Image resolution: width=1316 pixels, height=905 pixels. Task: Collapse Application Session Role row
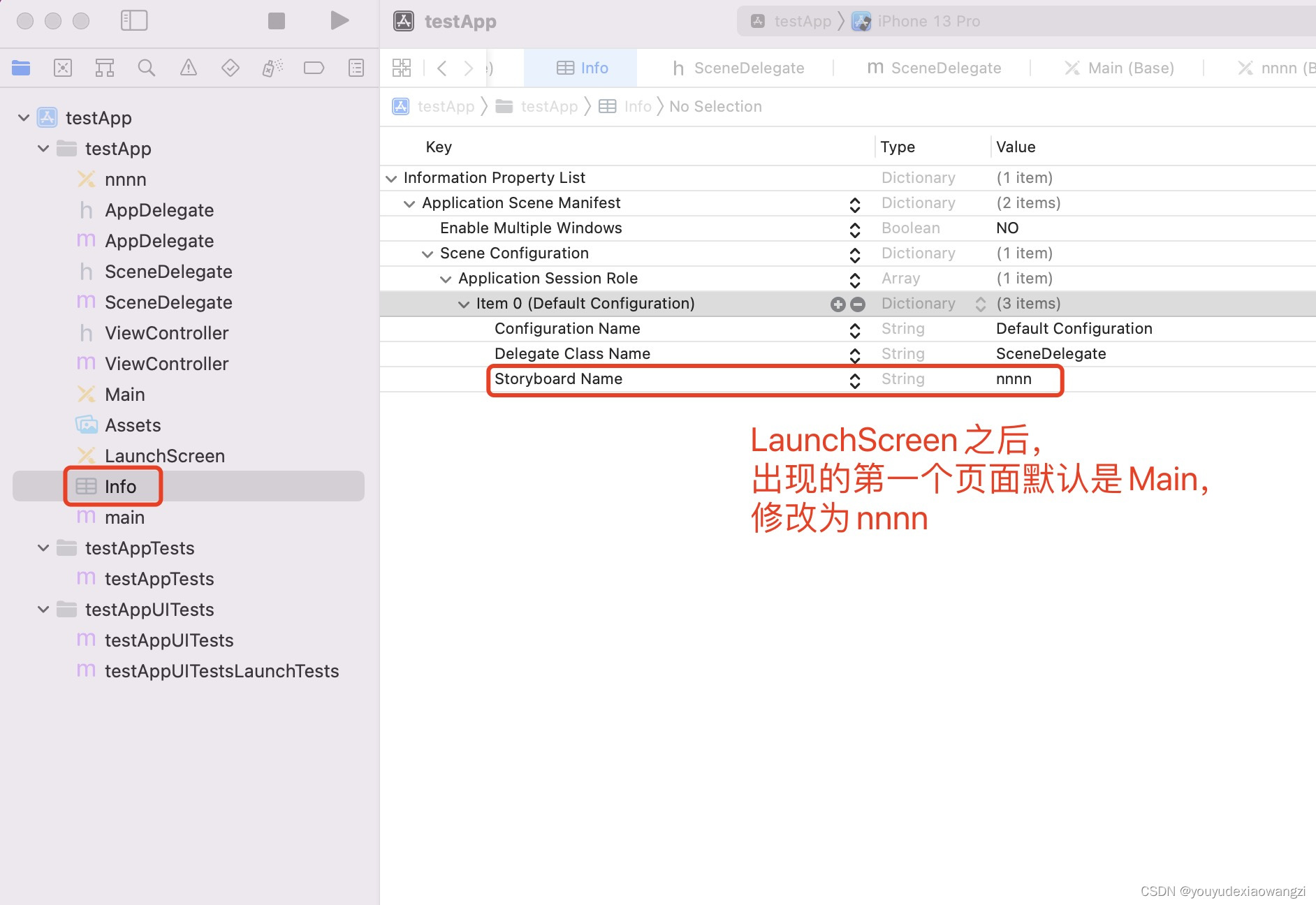pyautogui.click(x=446, y=279)
